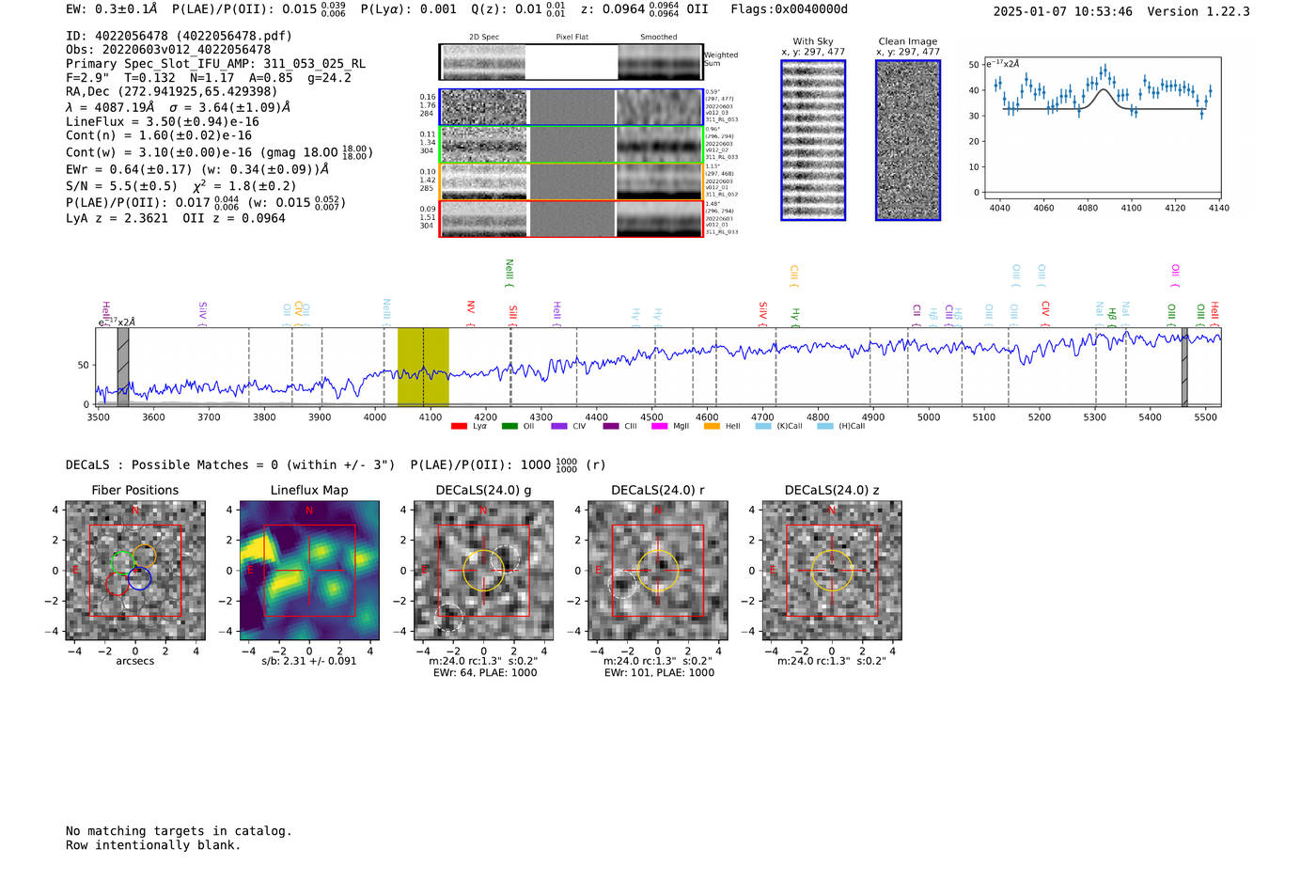Open the DECaLS(24.0) g cutout
This screenshot has width=1316, height=896.
pos(484,571)
